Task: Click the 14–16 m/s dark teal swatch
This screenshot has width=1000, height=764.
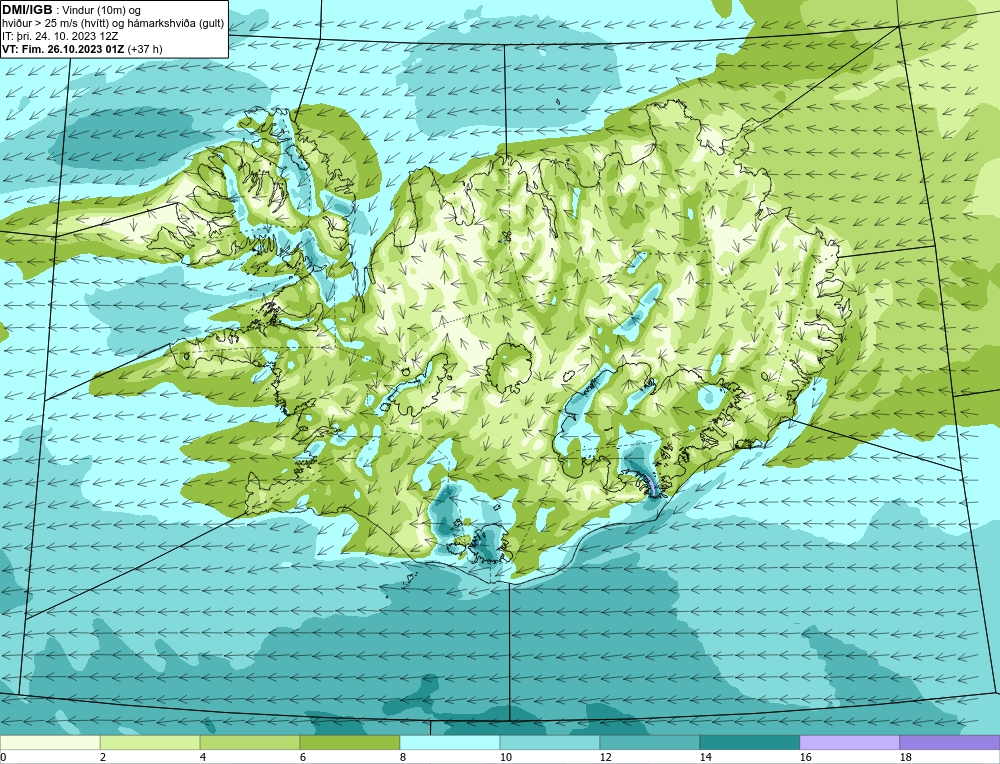Action: click(750, 742)
